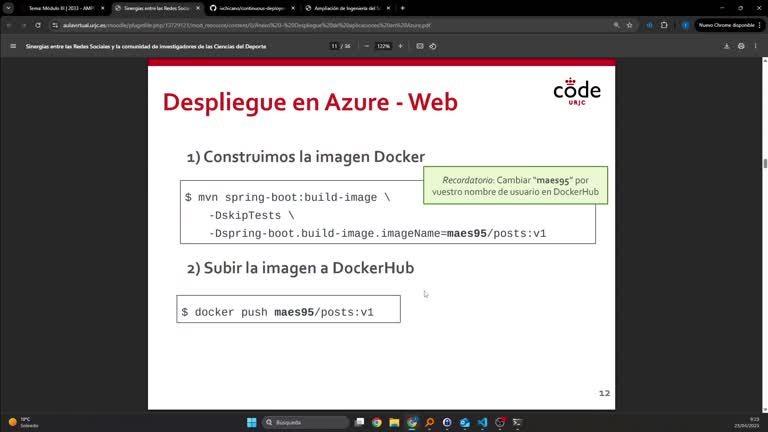Screen dimensions: 768x432
Task: Close the 'Ampliación de Ingeniería' tab
Action: (x=388, y=8)
